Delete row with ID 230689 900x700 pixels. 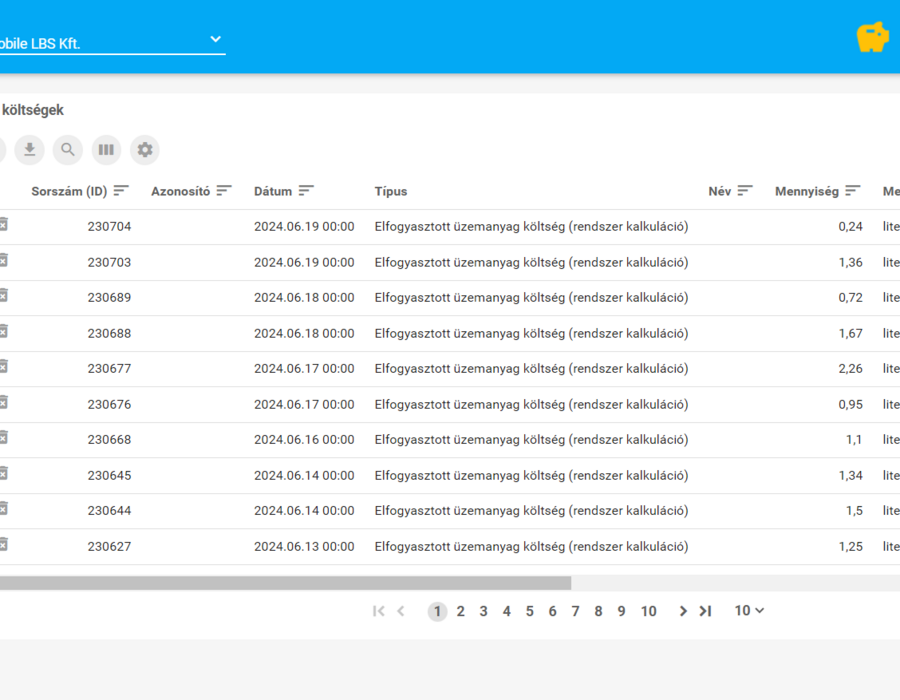click(x=3, y=295)
